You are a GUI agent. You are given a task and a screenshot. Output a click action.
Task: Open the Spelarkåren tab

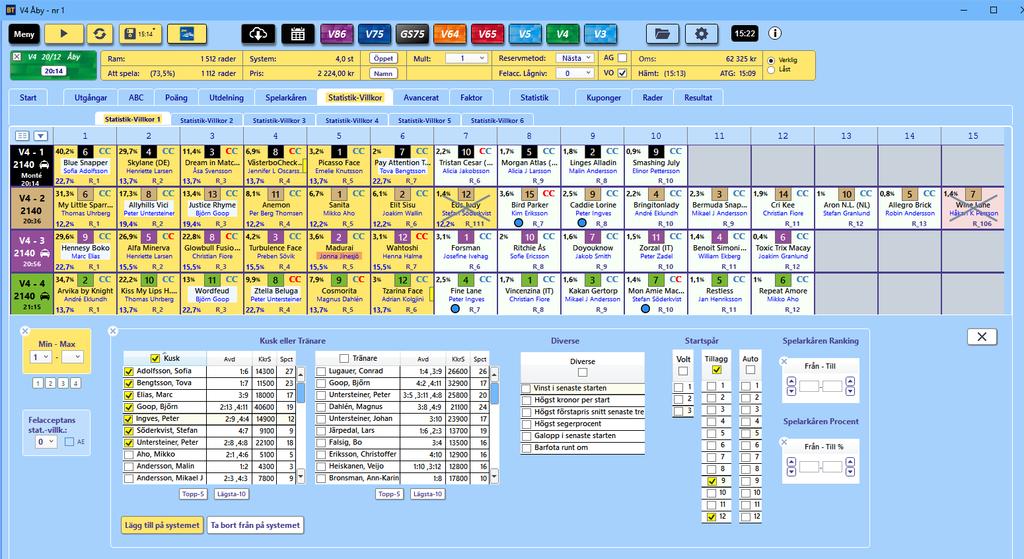pos(285,97)
